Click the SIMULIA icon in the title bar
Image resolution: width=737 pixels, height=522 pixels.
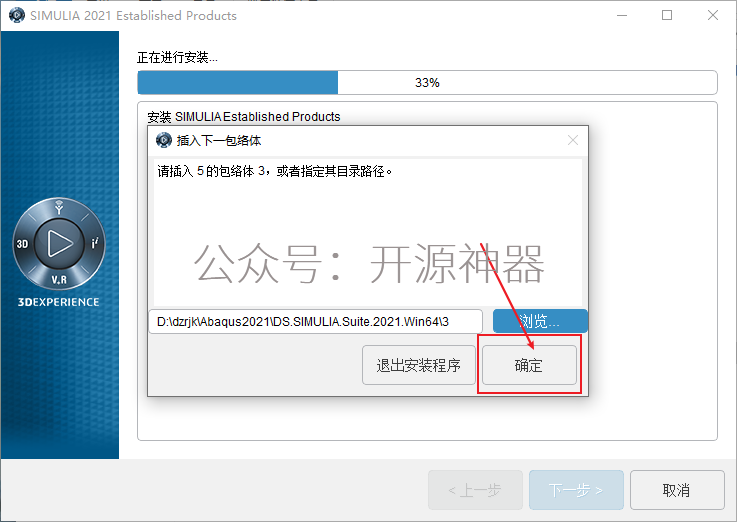(17, 15)
